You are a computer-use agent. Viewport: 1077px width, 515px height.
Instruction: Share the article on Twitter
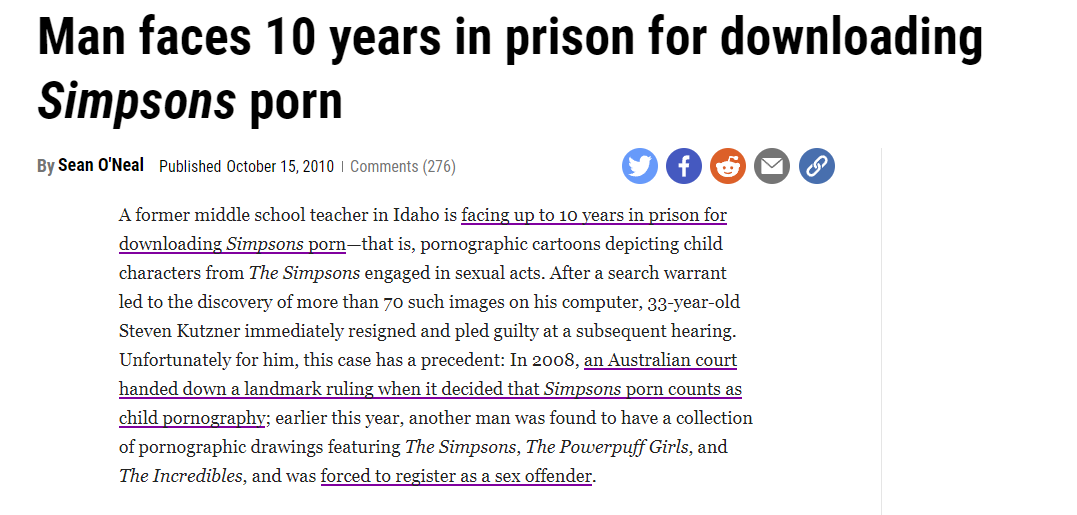coord(639,166)
